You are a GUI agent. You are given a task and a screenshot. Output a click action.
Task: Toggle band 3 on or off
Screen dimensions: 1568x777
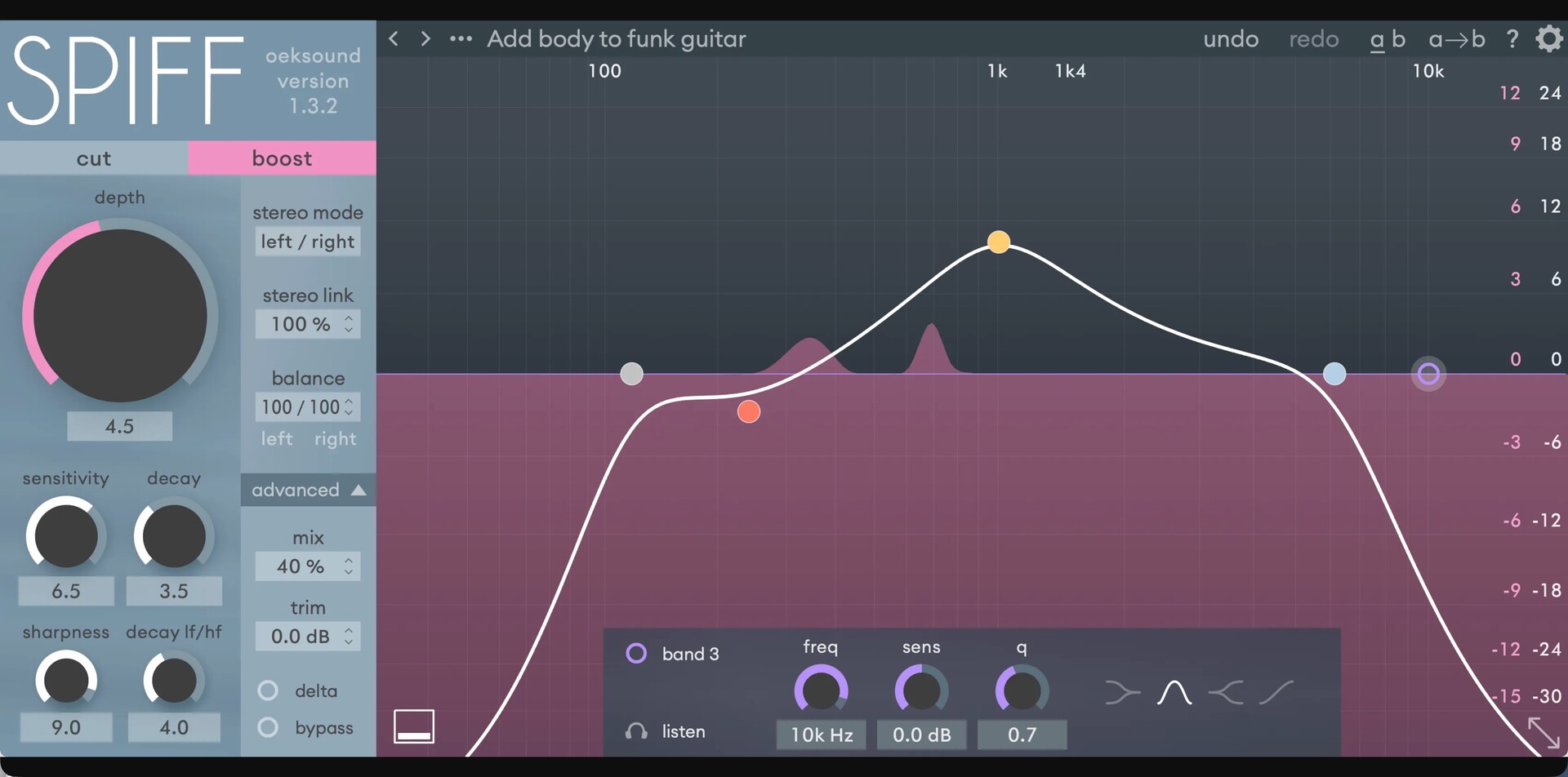tap(636, 652)
